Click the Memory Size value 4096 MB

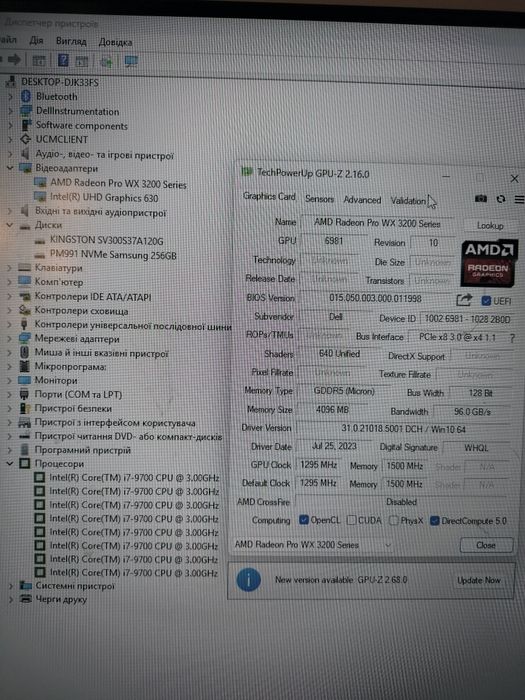pos(332,409)
